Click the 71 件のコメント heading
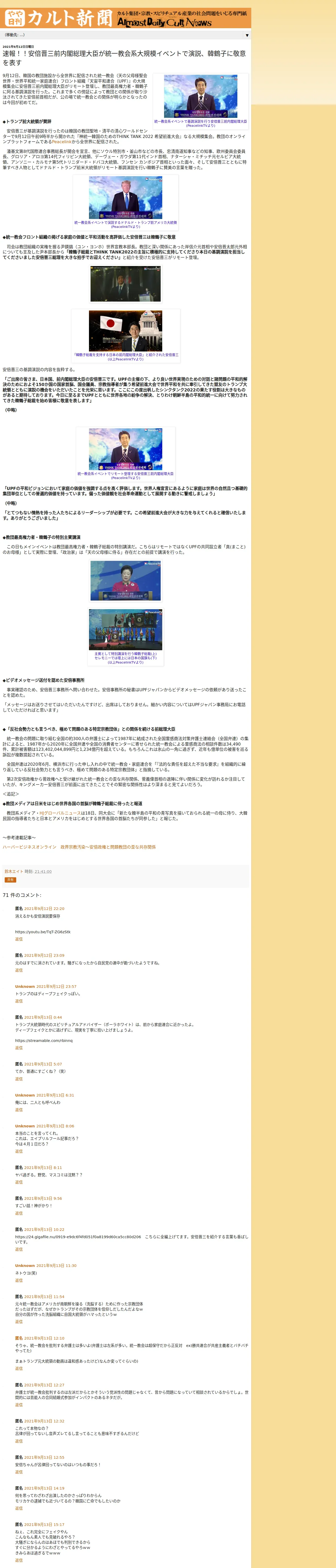Viewport: 336px width, 1568px height. (x=22, y=895)
